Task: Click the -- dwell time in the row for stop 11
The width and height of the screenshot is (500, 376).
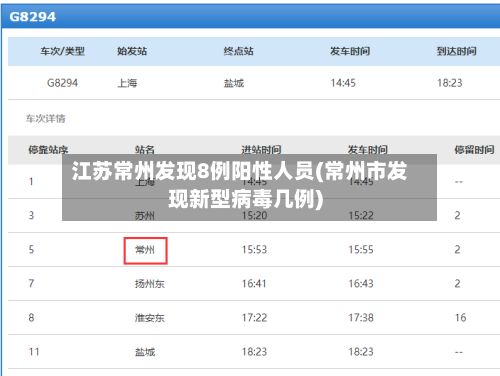Action: coord(459,352)
